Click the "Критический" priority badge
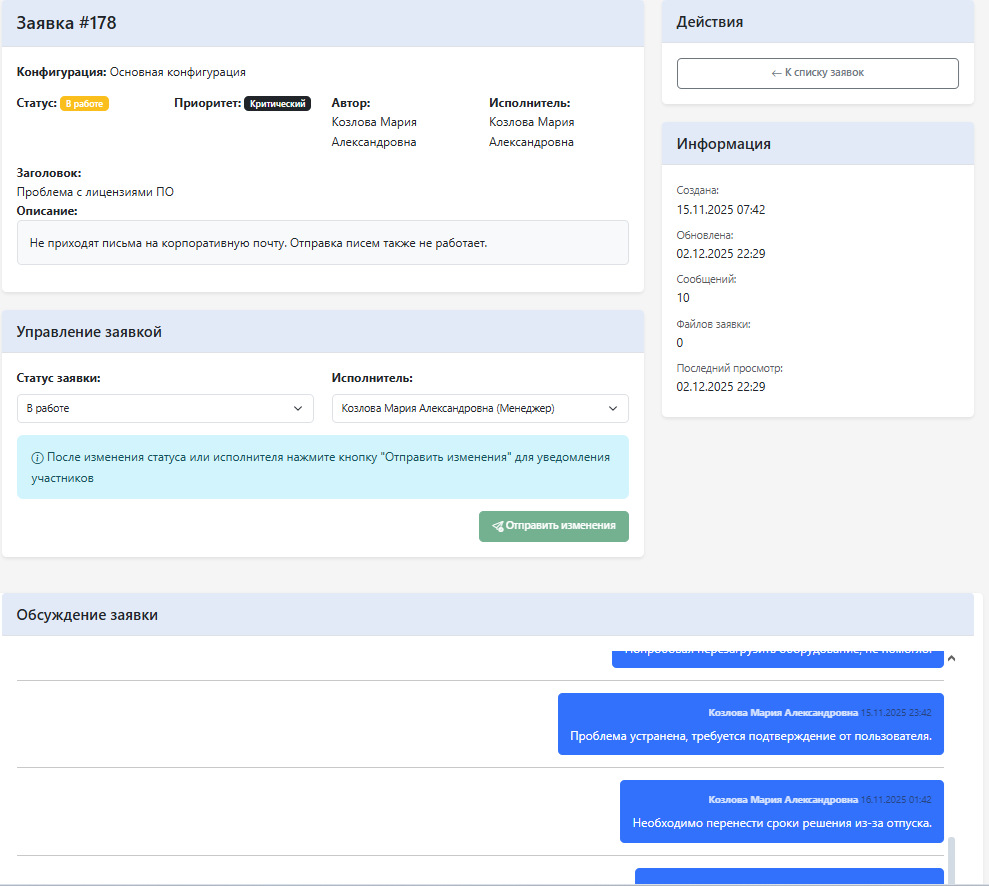 [277, 103]
